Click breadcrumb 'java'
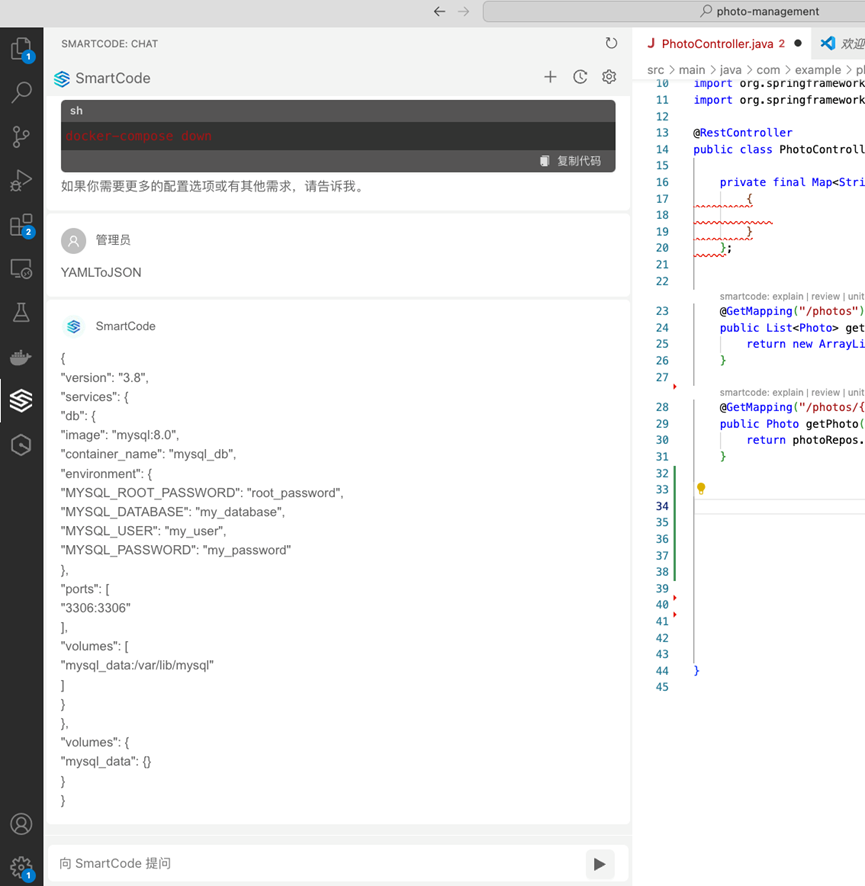The width and height of the screenshot is (865, 886). [x=731, y=70]
